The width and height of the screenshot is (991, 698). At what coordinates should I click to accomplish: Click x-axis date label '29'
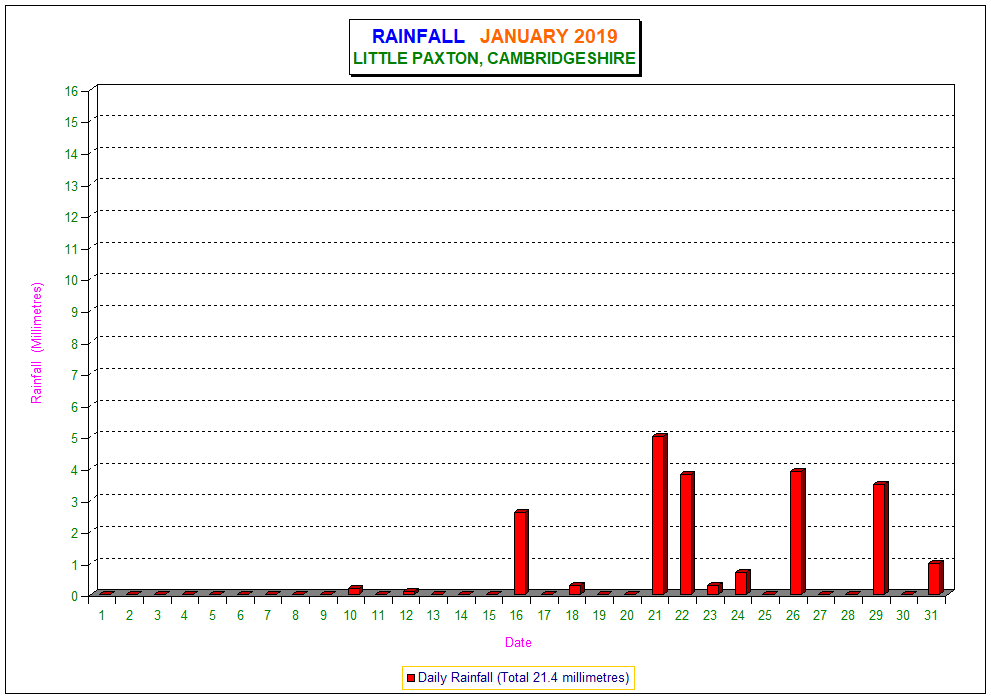(875, 615)
